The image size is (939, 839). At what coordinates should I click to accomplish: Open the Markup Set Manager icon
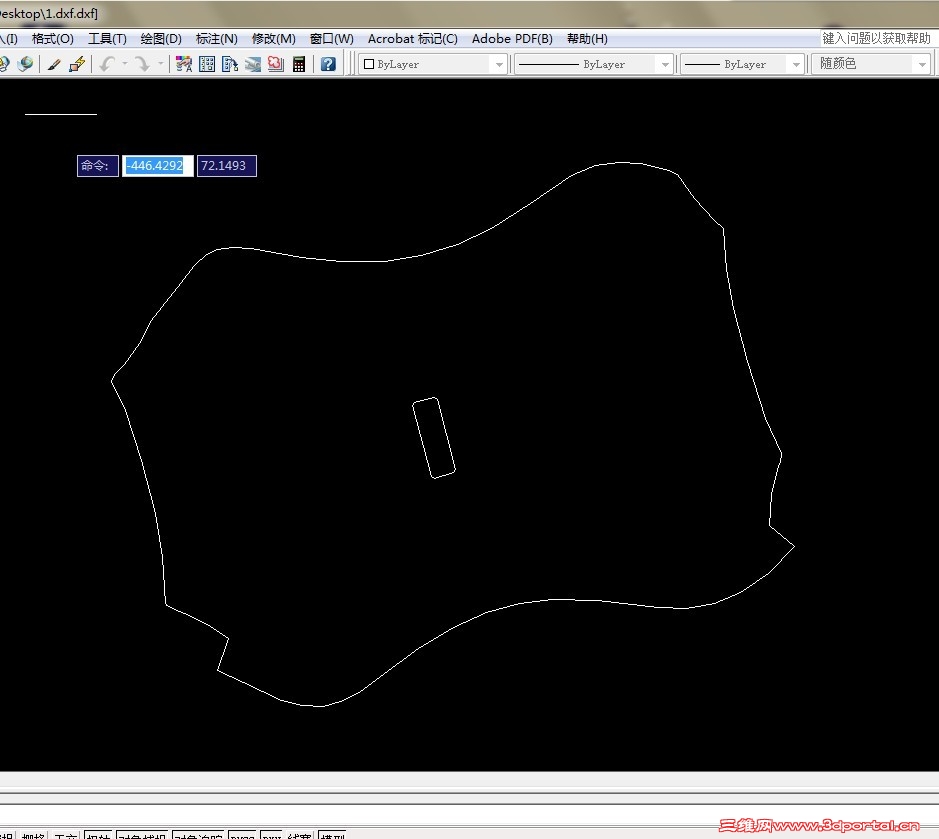tap(276, 64)
